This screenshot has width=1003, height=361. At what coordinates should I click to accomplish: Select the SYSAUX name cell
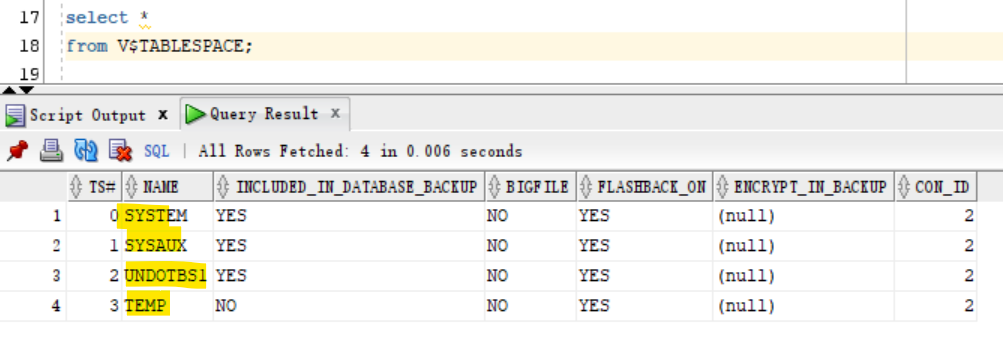pyautogui.click(x=168, y=246)
